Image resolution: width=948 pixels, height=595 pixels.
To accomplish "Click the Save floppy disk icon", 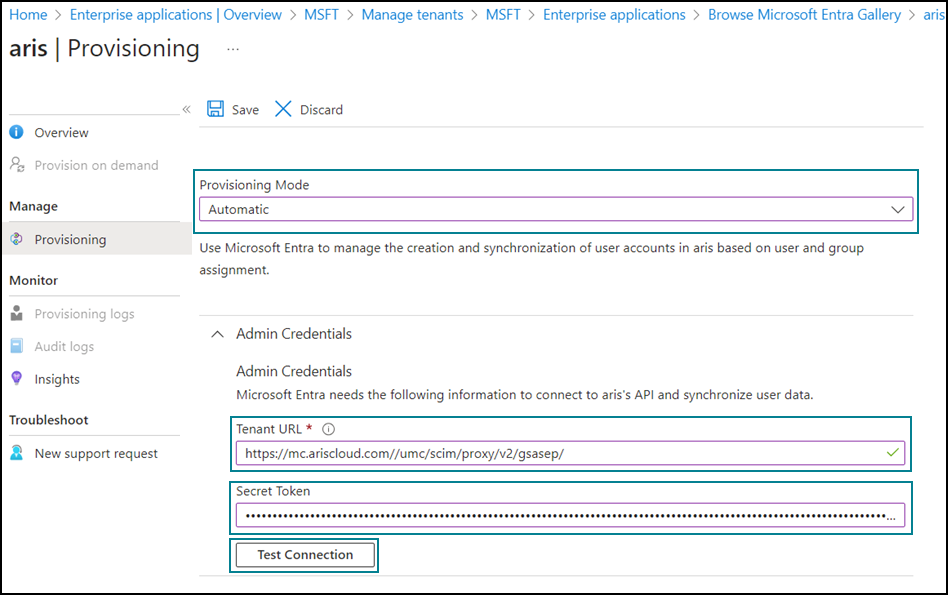I will pyautogui.click(x=215, y=109).
